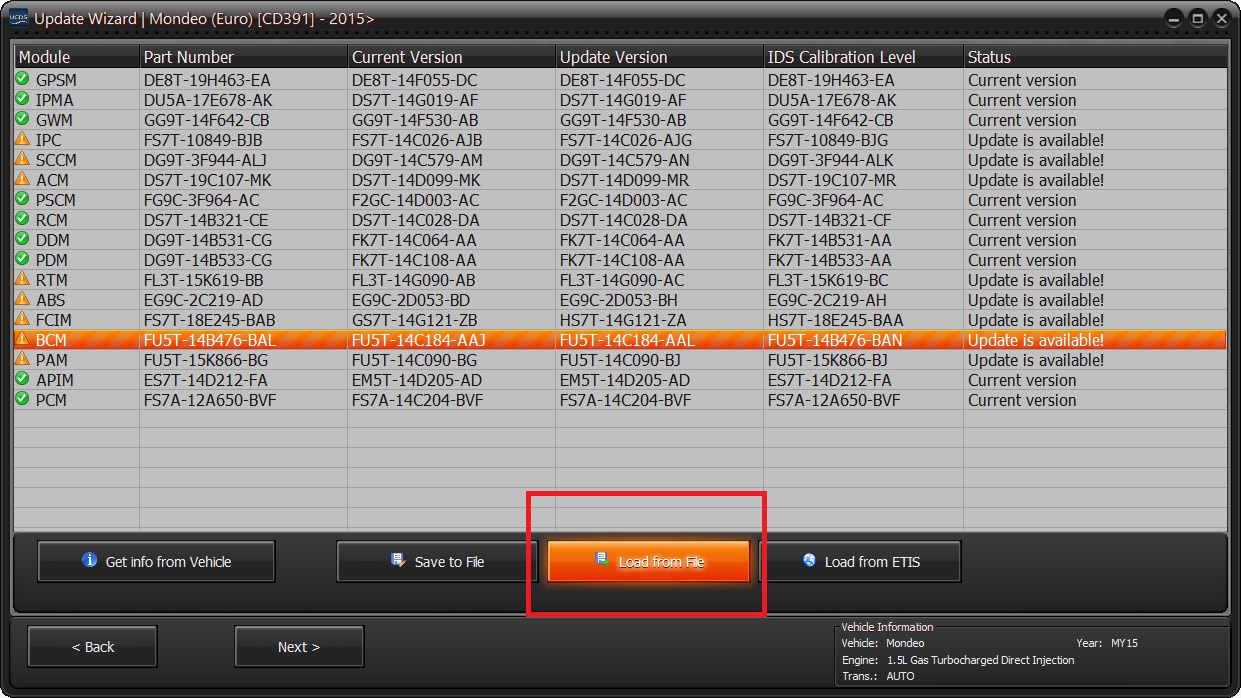Open Load from ETIS

pos(860,562)
